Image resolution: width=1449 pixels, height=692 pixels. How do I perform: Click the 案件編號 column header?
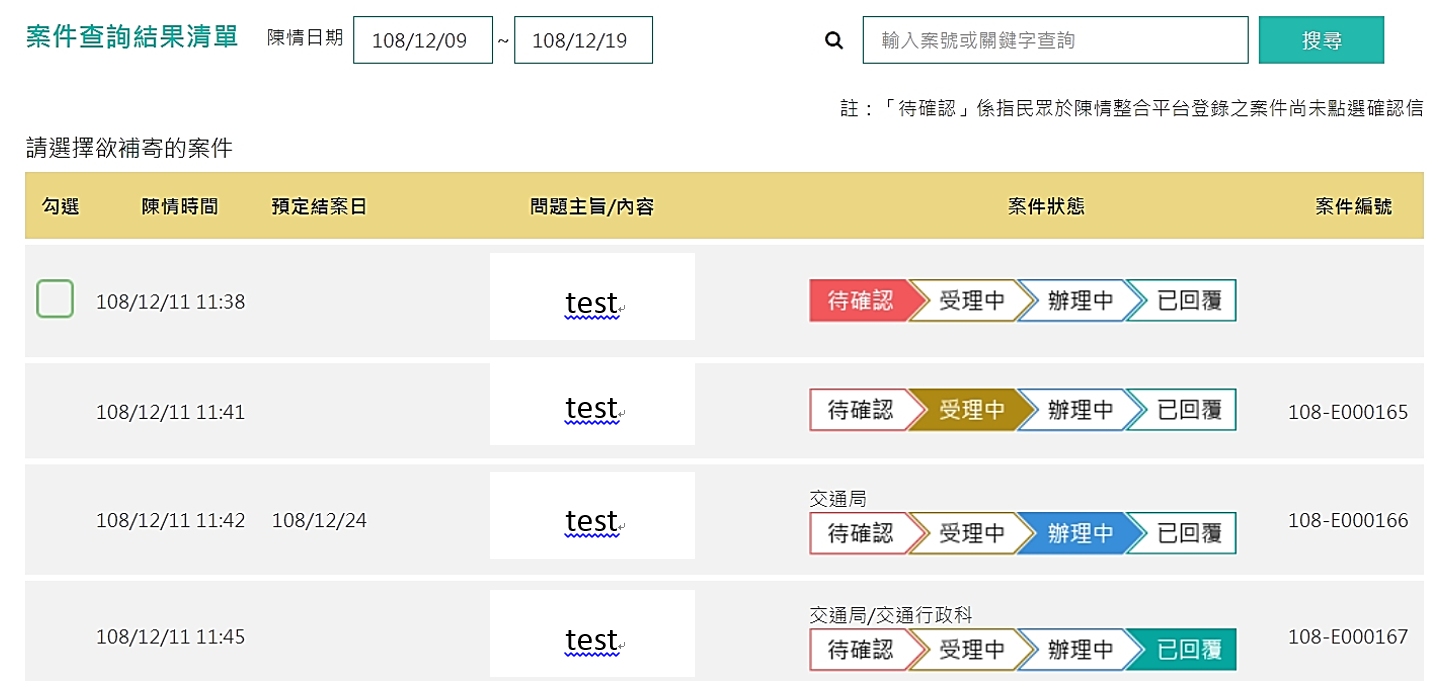(x=1353, y=207)
